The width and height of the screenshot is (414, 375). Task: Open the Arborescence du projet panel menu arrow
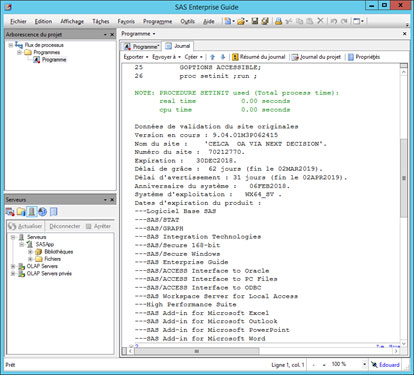click(x=105, y=34)
